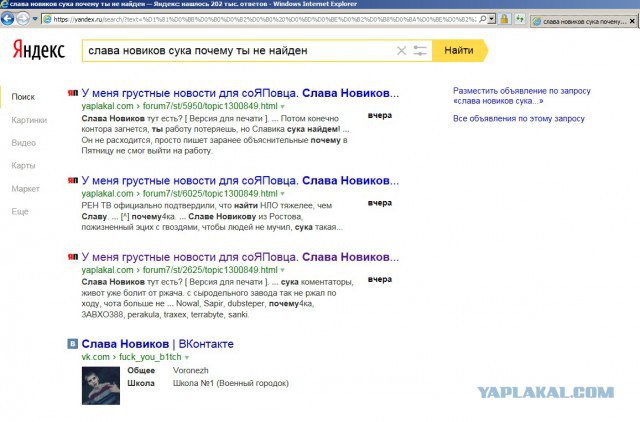The height and width of the screenshot is (422, 640).
Task: Click the ЯП favicon of the third result
Action: tap(73, 257)
